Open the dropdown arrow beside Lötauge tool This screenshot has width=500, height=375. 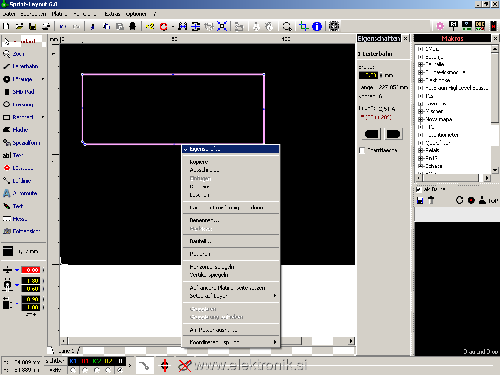point(43,79)
